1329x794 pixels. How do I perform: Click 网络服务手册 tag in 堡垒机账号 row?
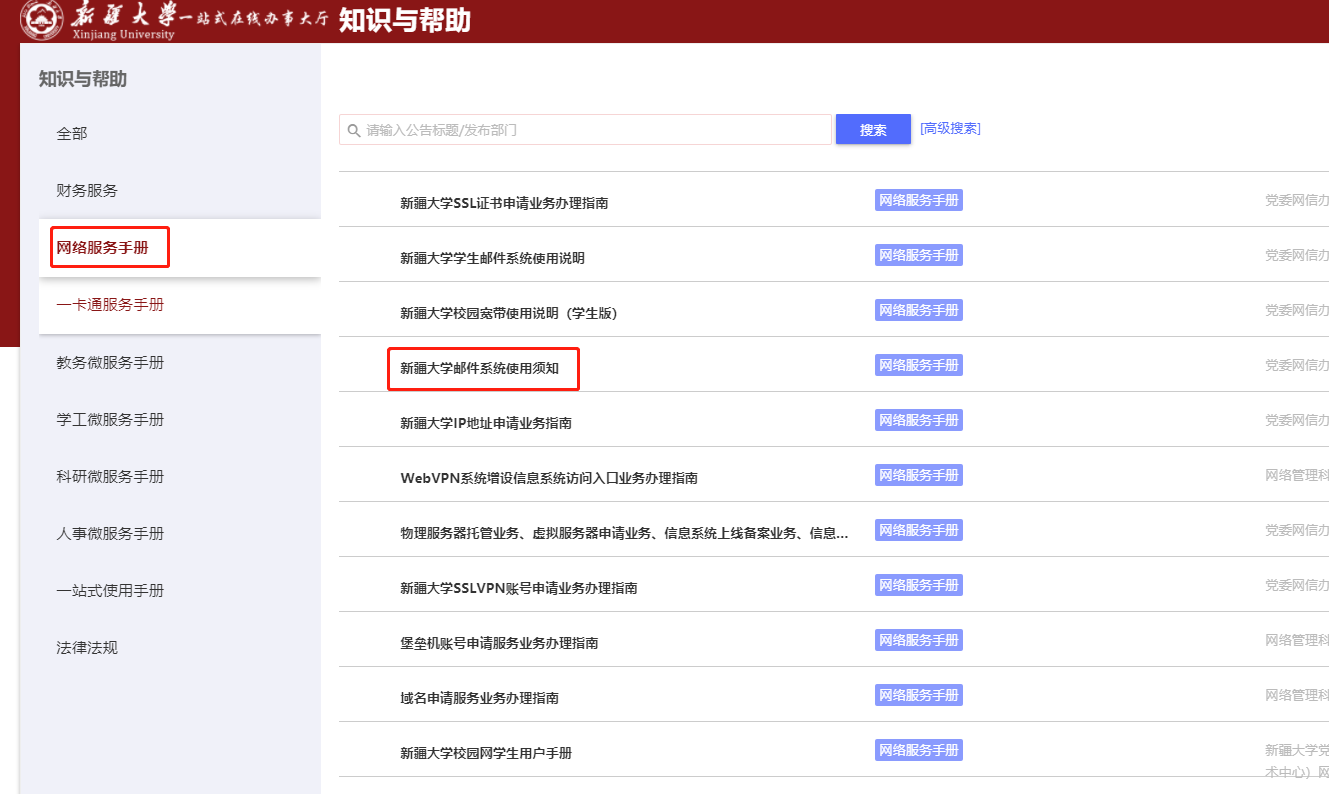click(x=919, y=640)
